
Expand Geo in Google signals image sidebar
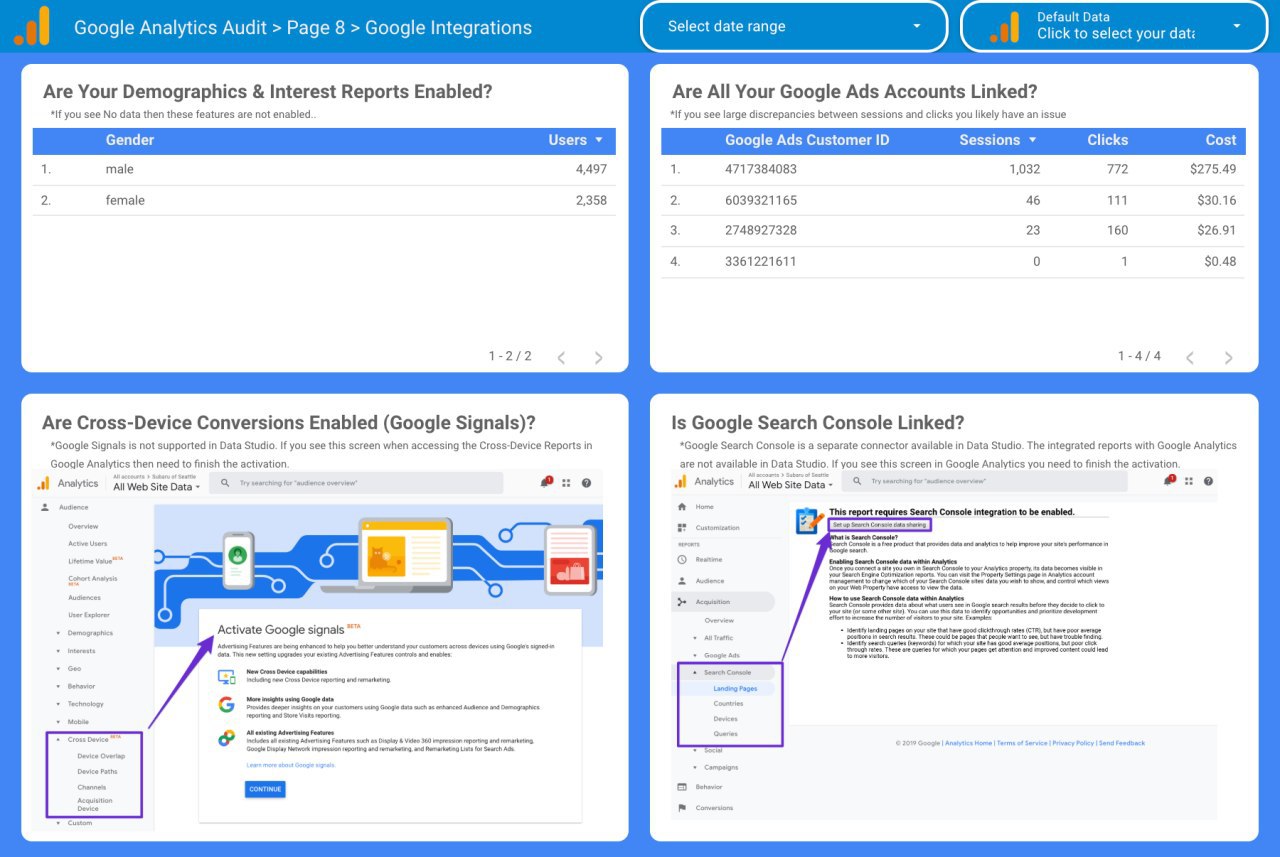click(x=58, y=668)
